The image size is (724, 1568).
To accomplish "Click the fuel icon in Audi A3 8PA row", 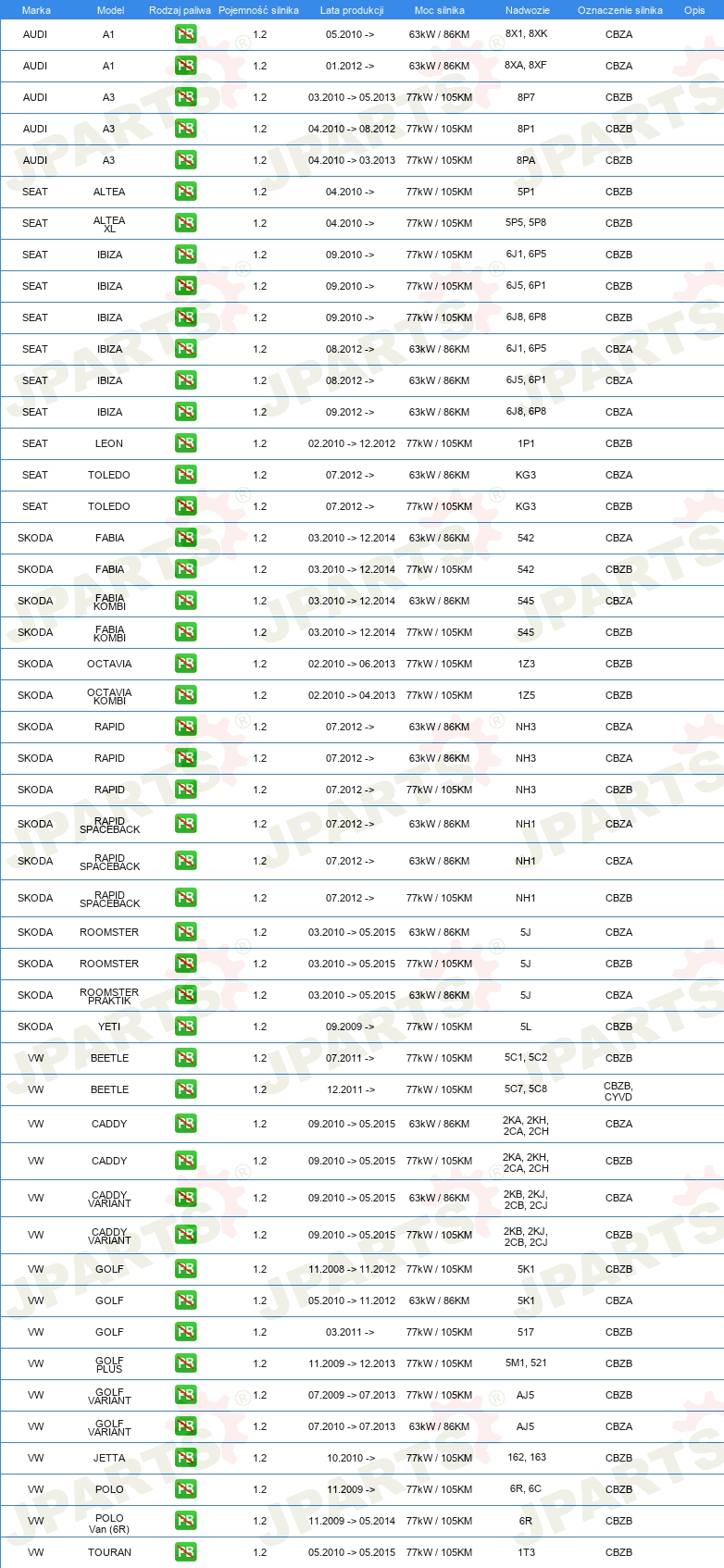I will [185, 160].
